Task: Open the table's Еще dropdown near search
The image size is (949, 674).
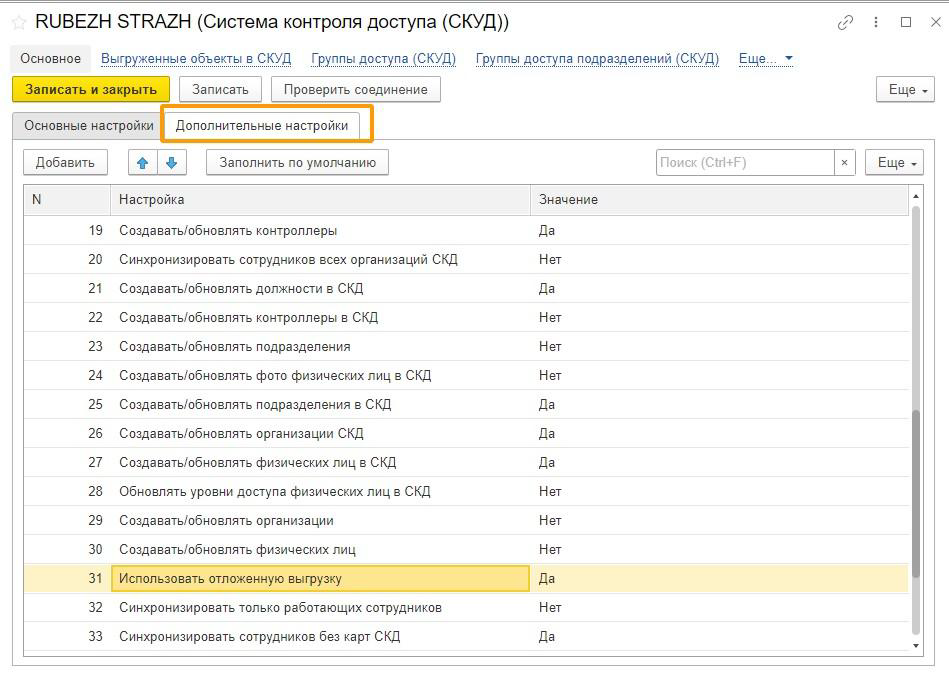Action: pos(895,162)
